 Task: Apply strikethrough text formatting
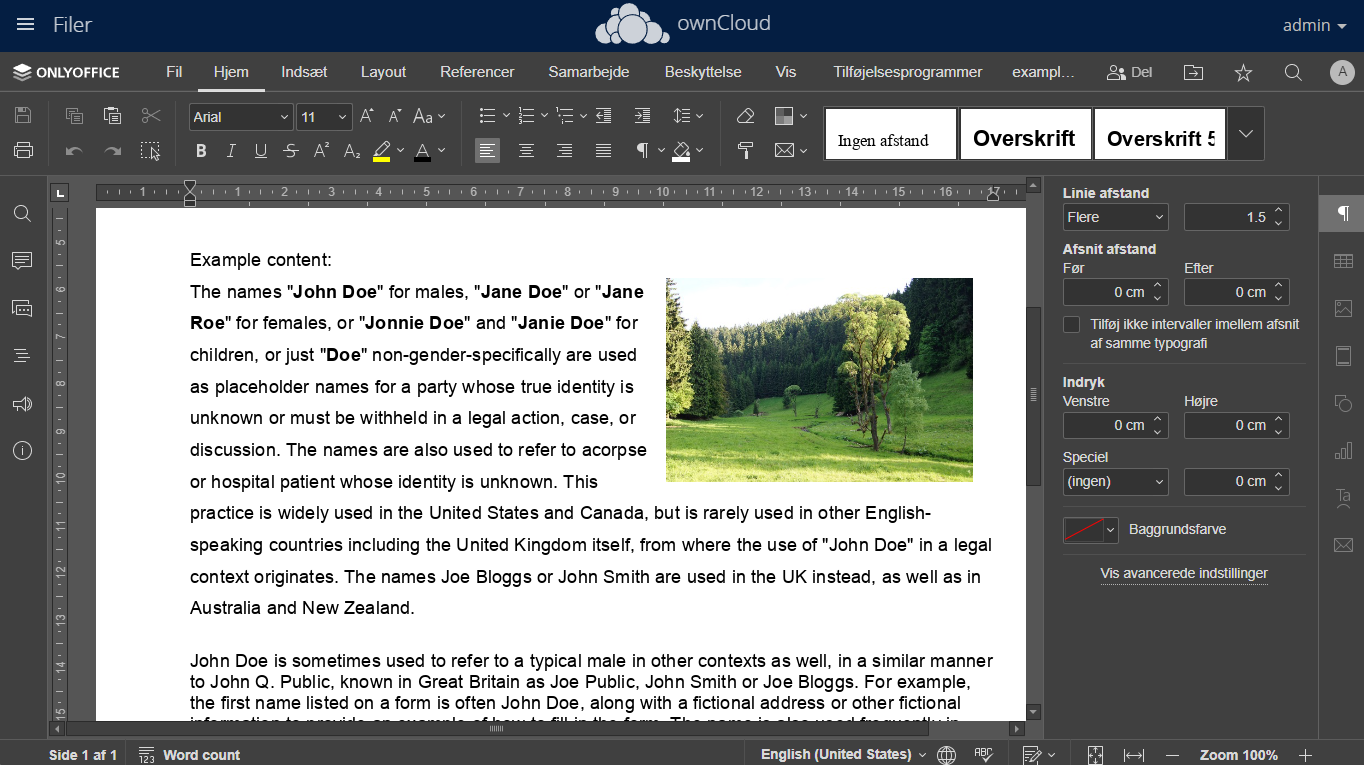click(291, 151)
